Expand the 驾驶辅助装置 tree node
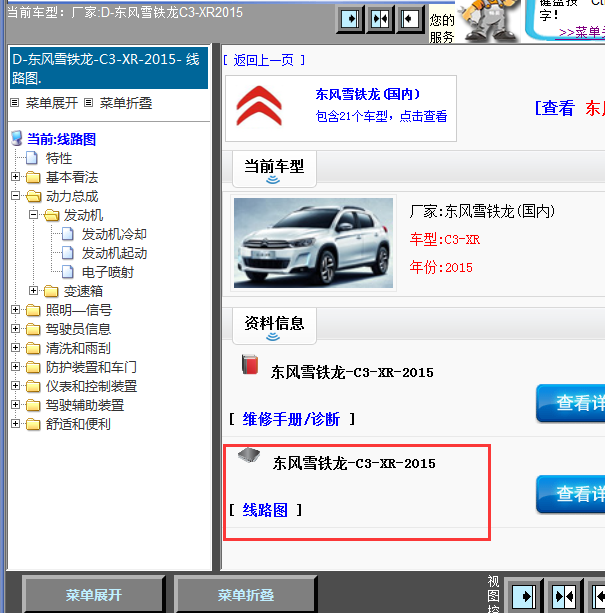The height and width of the screenshot is (613, 605). coord(15,404)
